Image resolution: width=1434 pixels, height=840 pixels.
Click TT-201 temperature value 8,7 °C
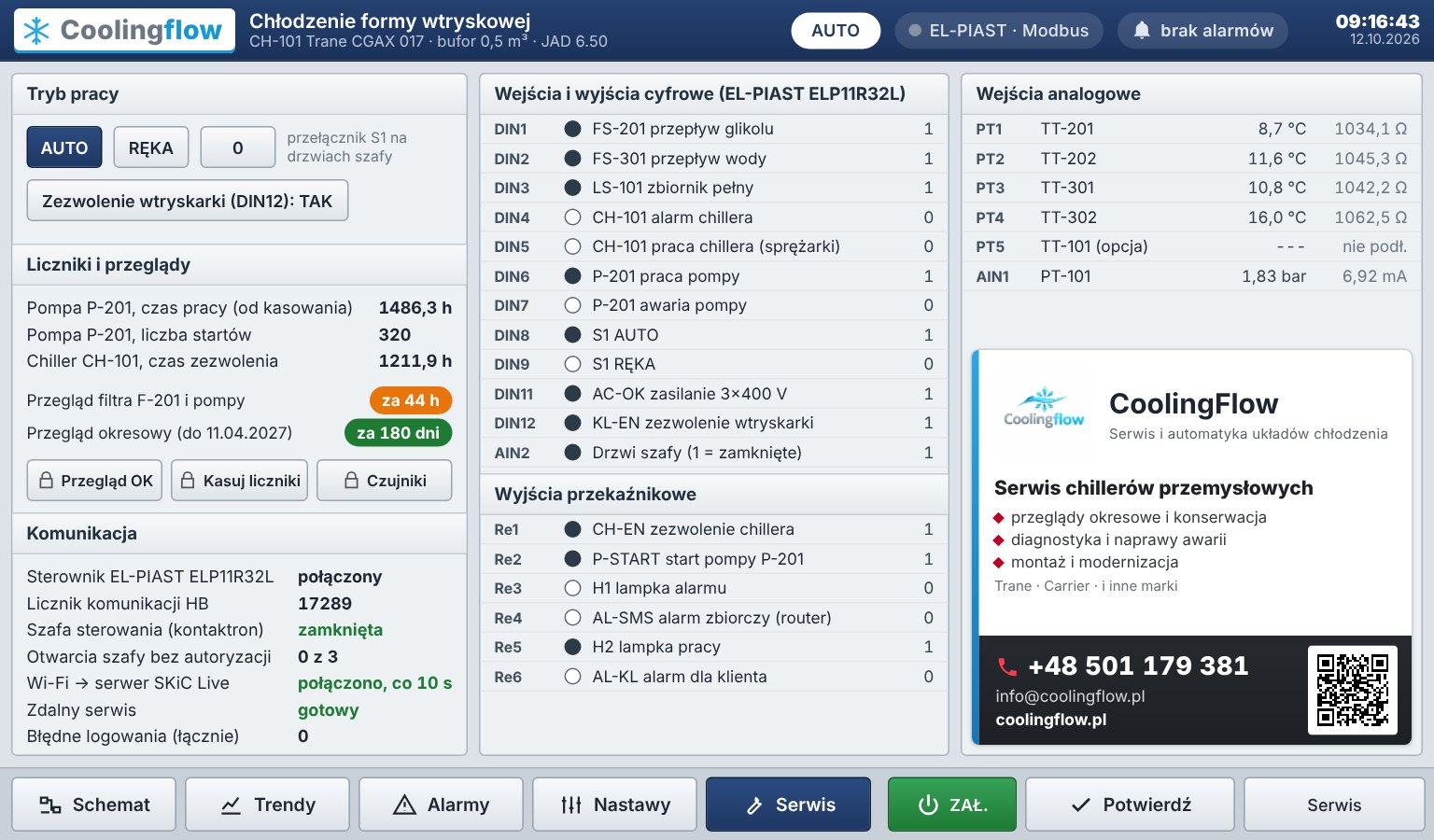point(1282,129)
